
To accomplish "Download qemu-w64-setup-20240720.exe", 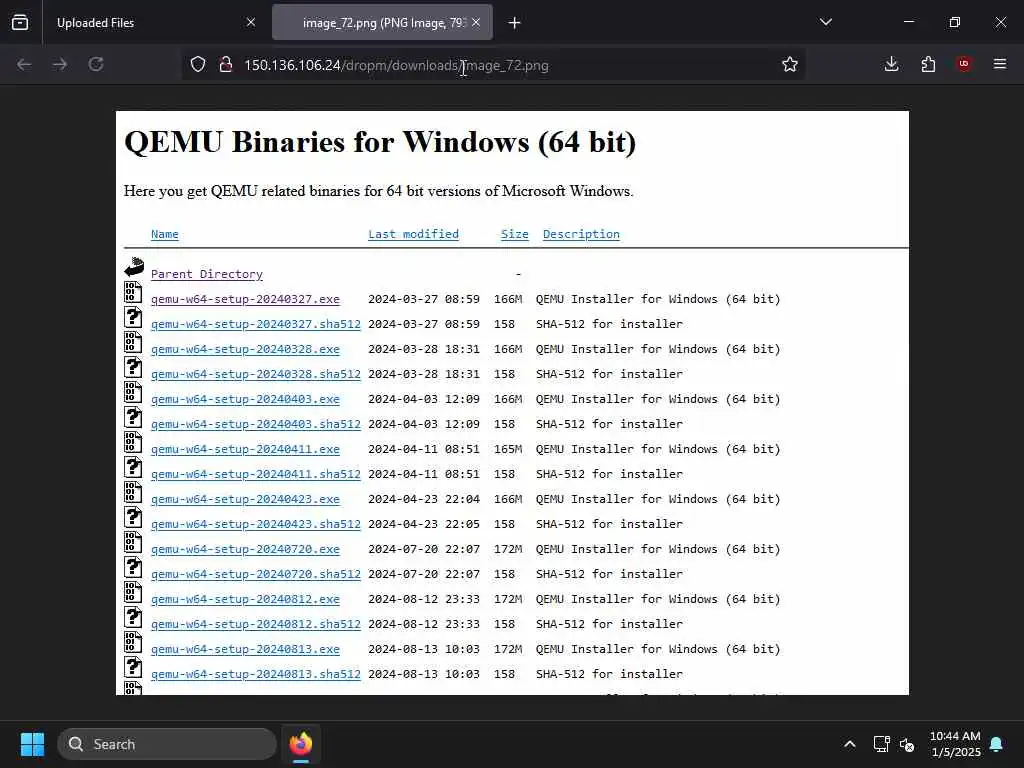I will 245,549.
